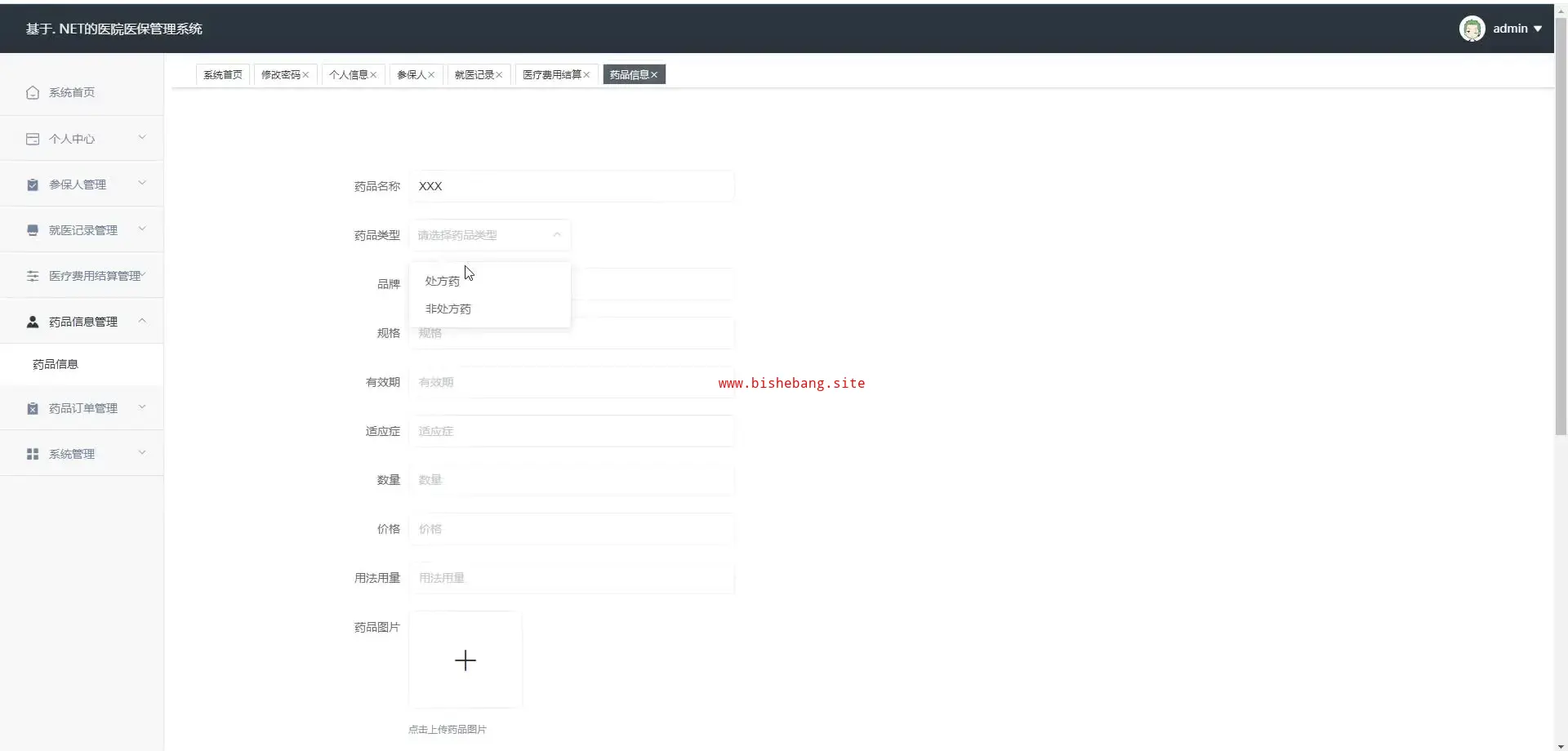Click the 药品订单管理 sidebar icon

[x=33, y=408]
